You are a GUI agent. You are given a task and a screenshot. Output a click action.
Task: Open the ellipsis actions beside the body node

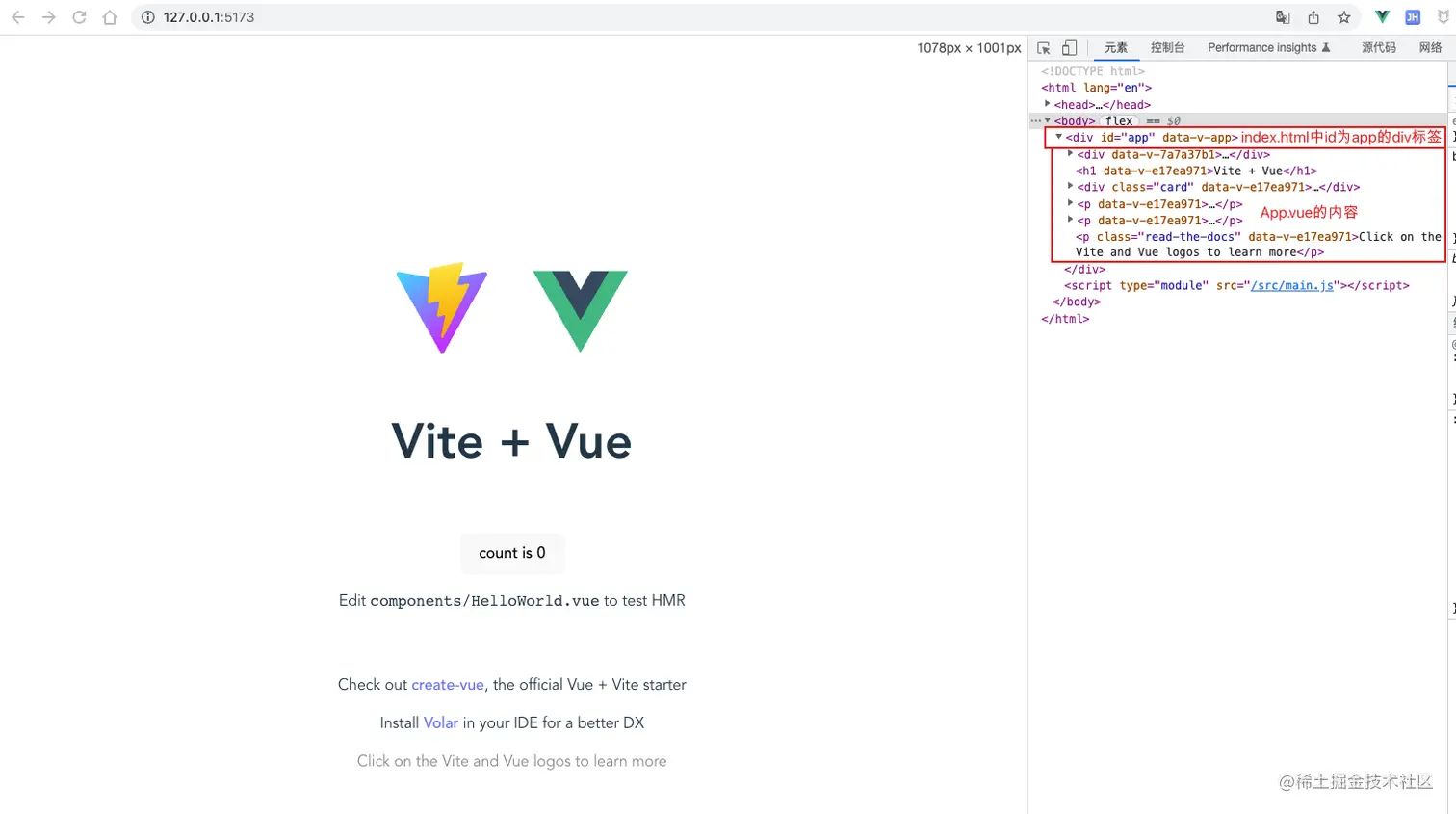point(1036,121)
